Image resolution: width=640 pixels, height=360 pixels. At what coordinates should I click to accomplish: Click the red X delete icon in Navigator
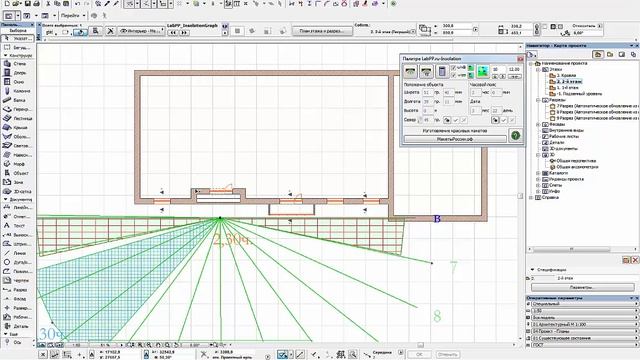point(635,260)
